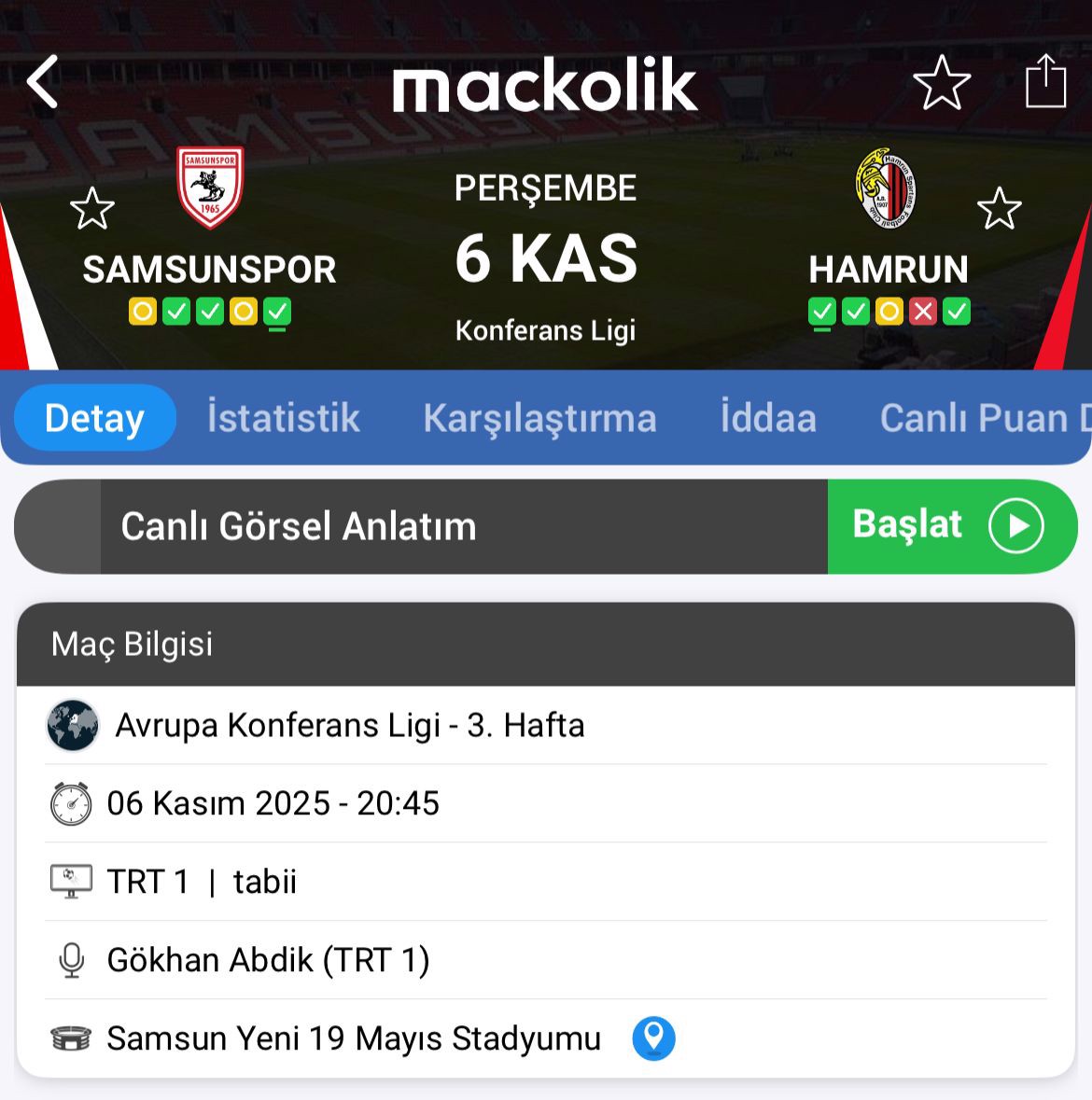Start the live visual commentary with Başlat

click(x=952, y=526)
